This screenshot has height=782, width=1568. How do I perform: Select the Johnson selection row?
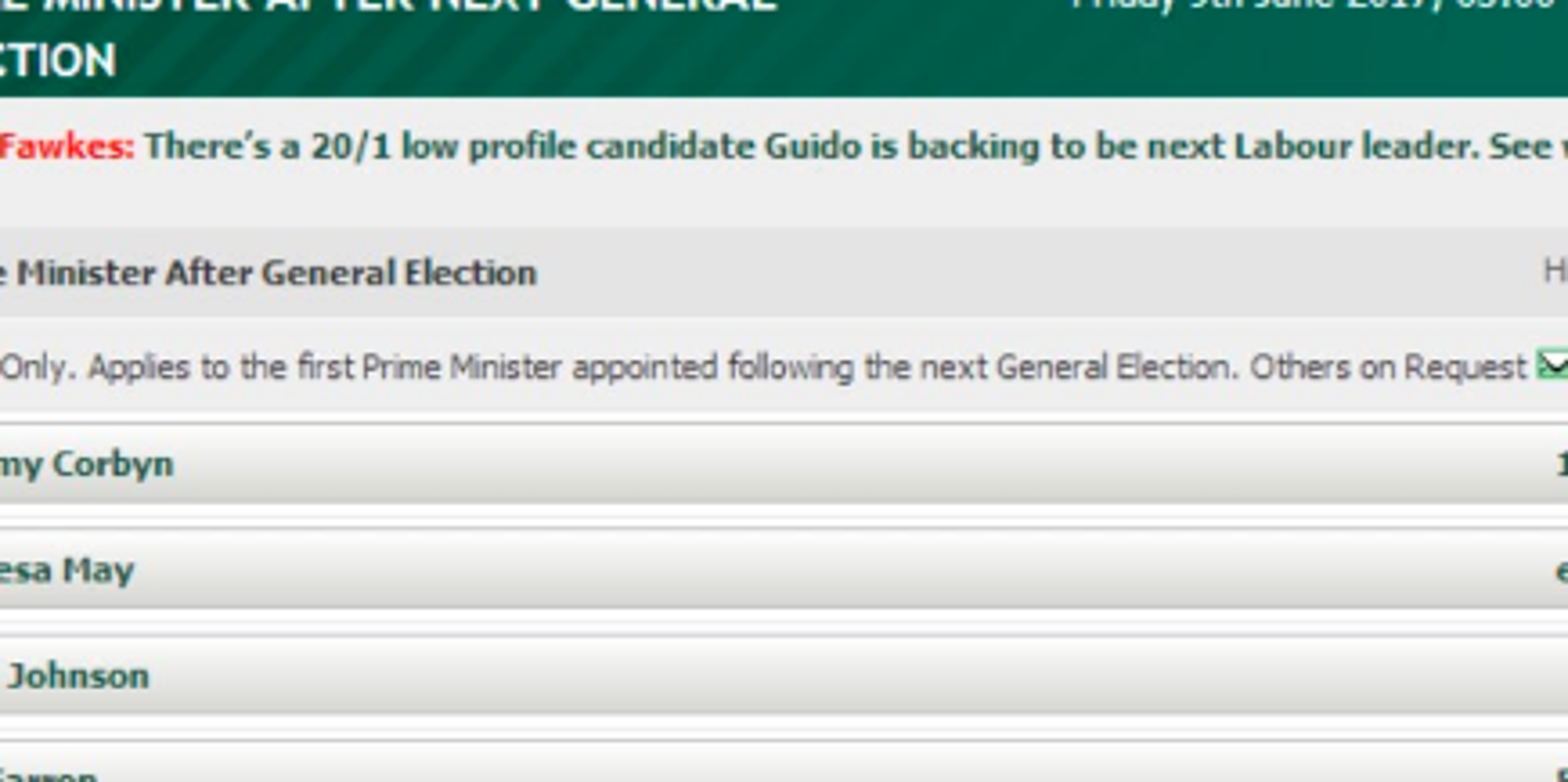point(784,675)
